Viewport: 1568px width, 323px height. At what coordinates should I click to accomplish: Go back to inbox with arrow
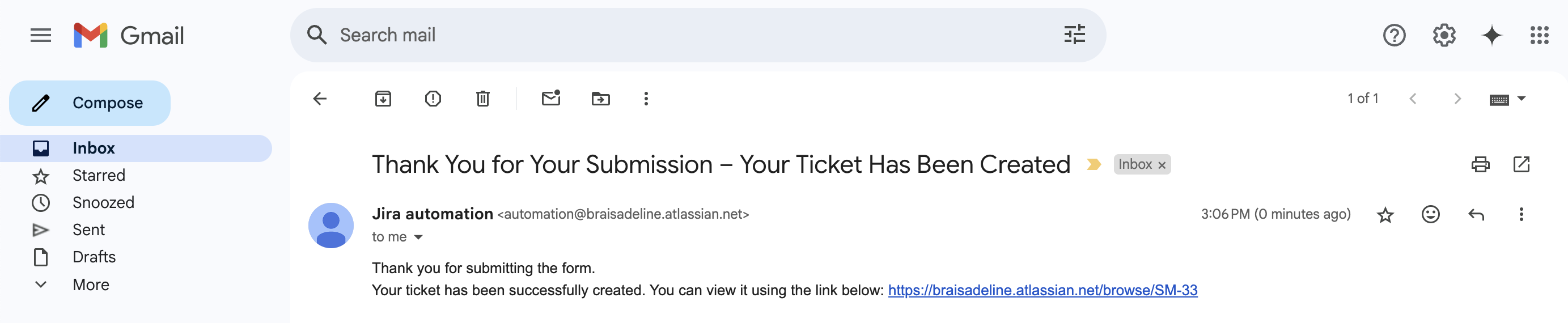(320, 99)
